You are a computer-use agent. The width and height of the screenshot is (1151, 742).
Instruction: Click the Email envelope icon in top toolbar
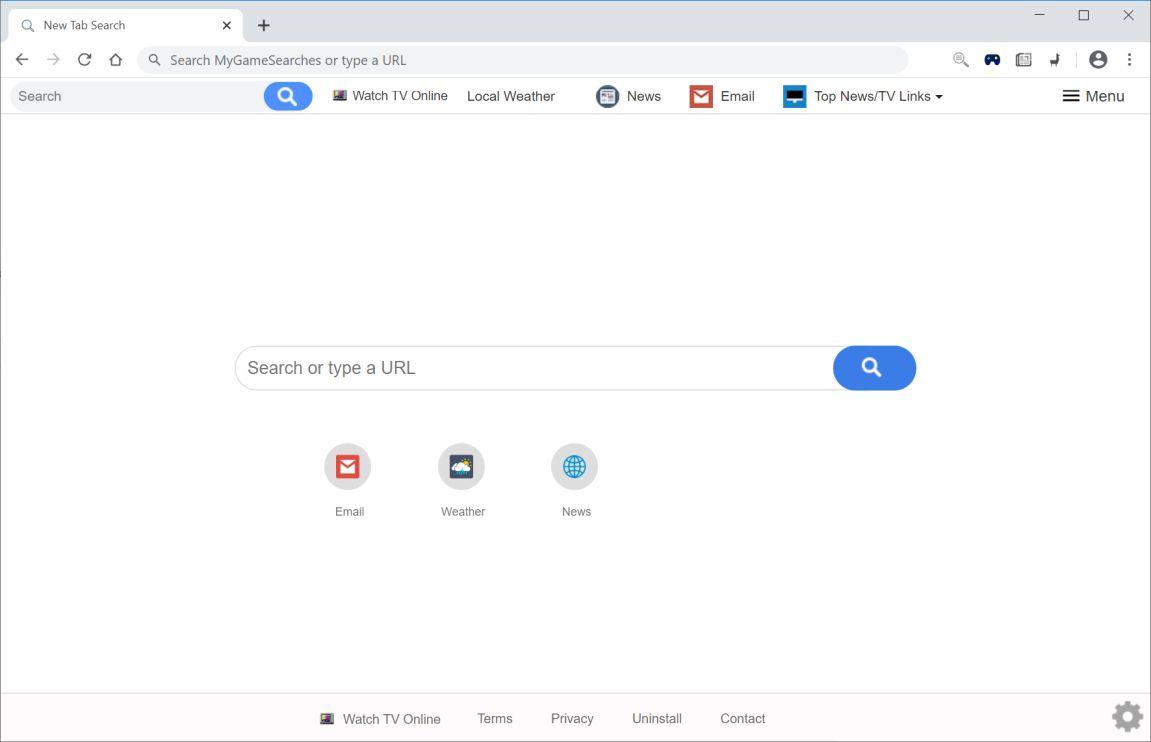pos(701,96)
